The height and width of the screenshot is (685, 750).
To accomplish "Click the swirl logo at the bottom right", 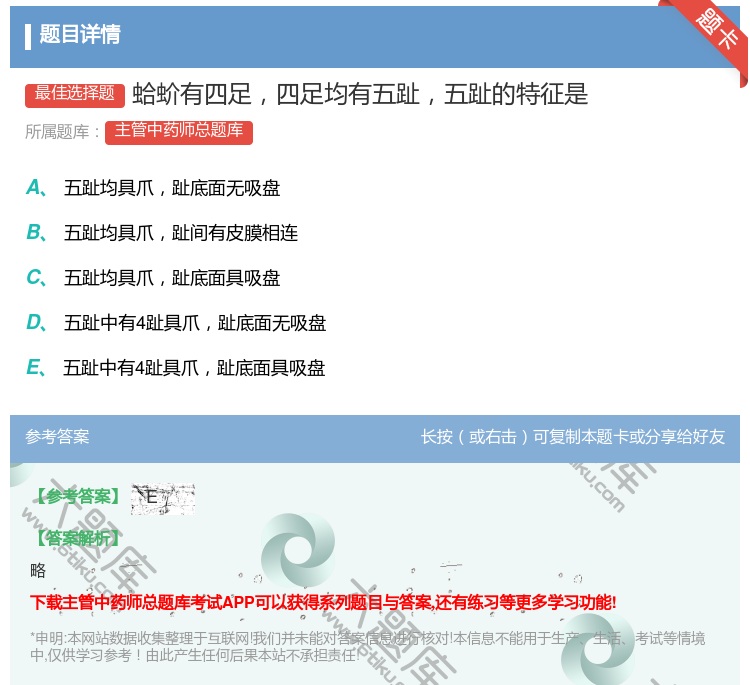I will point(597,648).
